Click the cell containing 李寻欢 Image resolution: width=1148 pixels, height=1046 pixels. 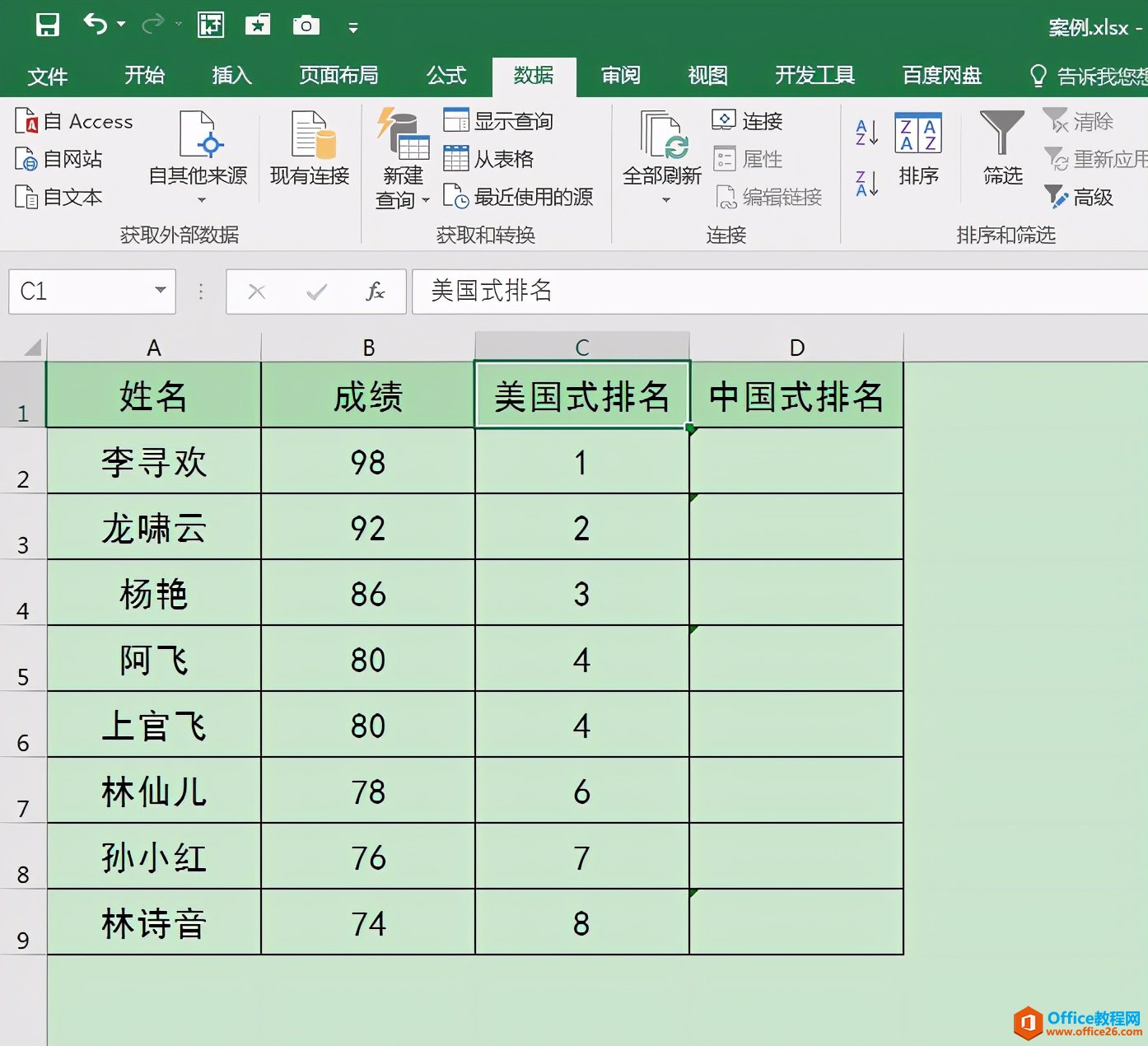tap(154, 461)
